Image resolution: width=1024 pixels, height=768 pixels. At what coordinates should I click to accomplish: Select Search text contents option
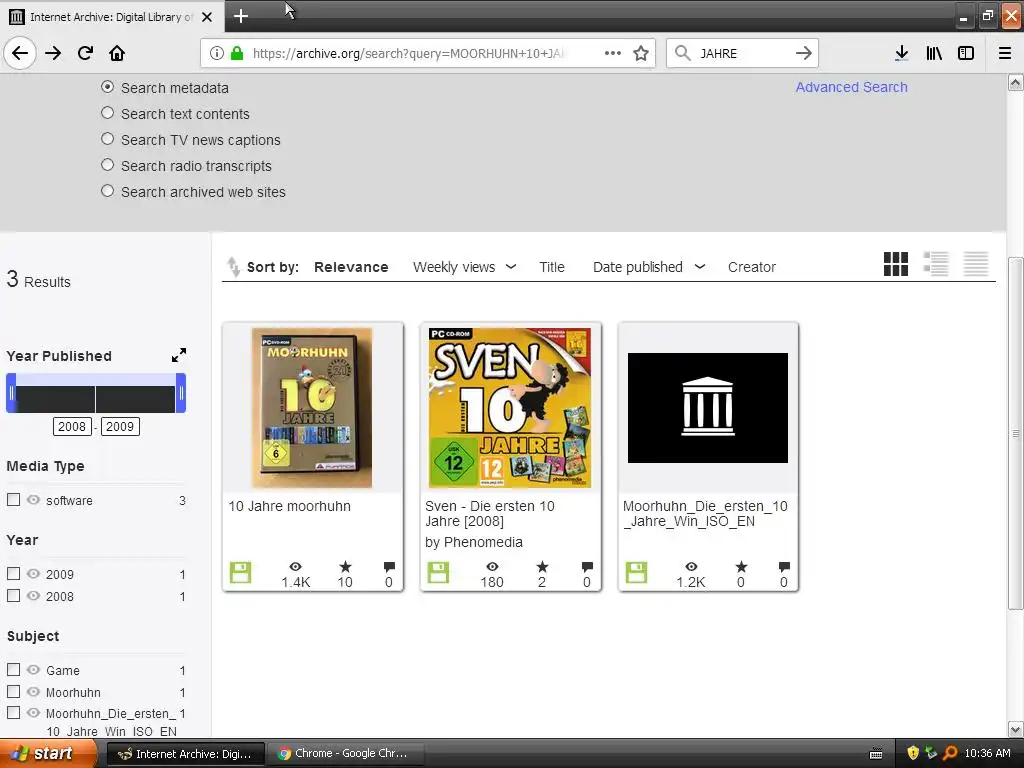[108, 112]
